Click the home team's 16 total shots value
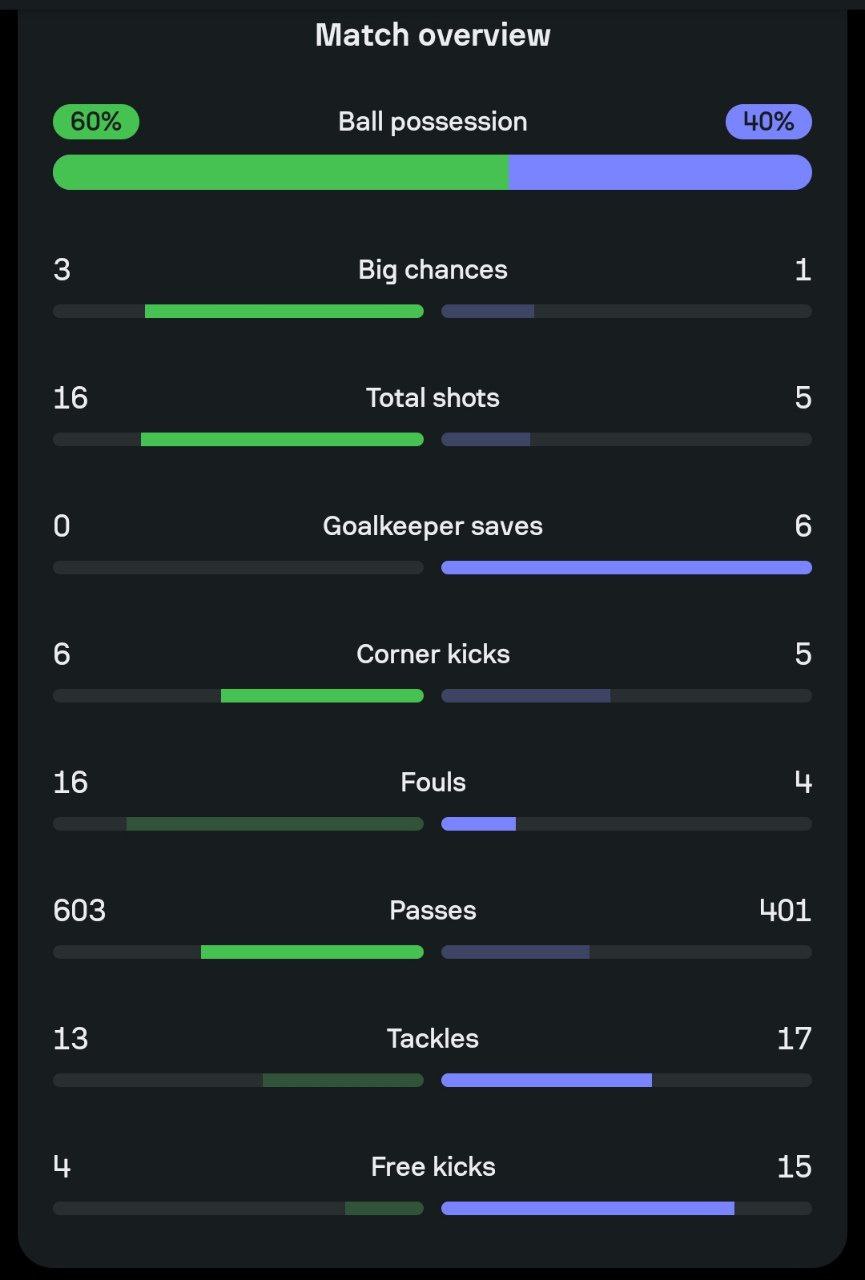 pos(70,398)
